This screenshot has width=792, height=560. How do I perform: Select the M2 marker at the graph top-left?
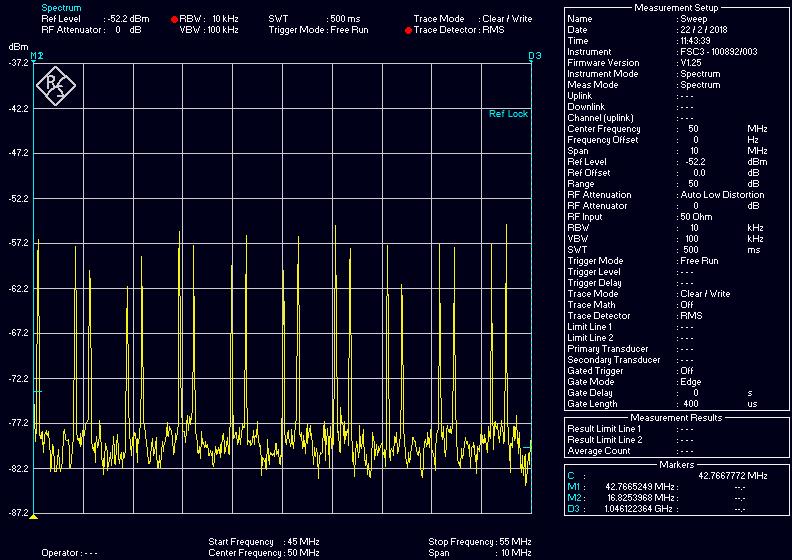point(37,56)
